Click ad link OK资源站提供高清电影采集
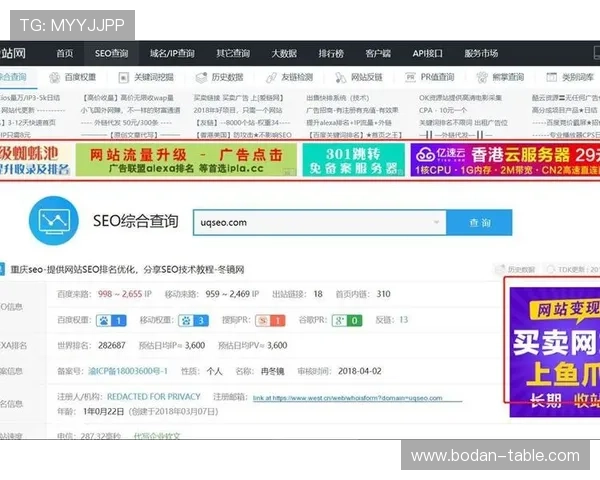 460,98
